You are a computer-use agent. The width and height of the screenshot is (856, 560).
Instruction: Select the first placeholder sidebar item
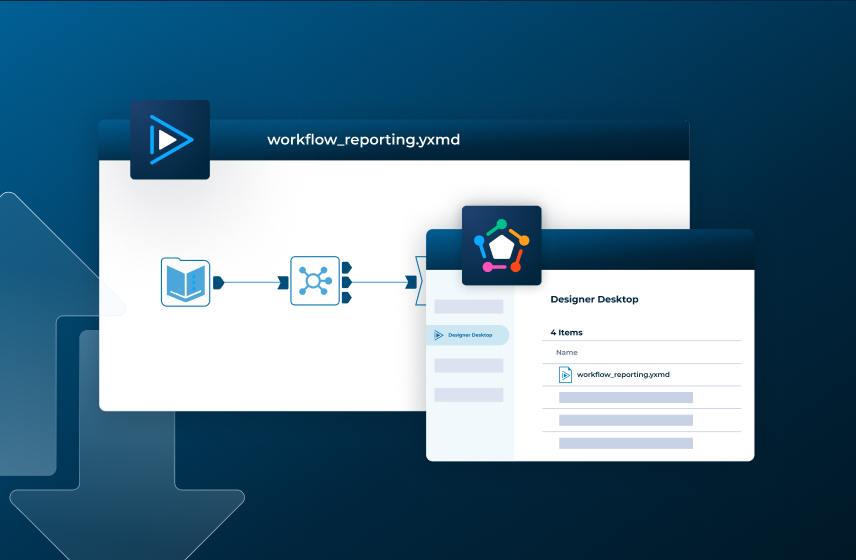[468, 306]
